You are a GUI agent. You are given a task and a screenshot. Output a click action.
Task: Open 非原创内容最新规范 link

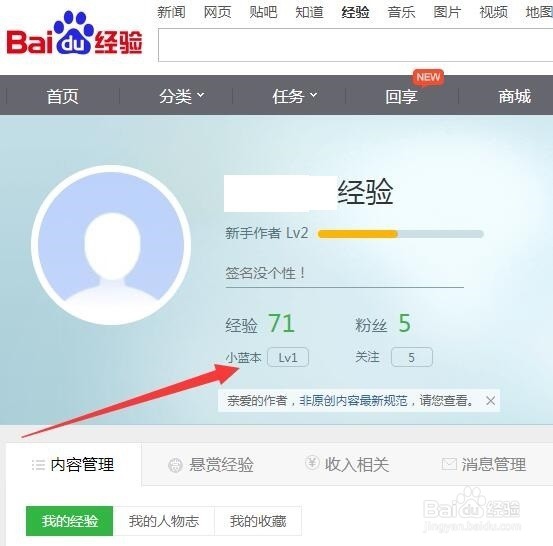tap(353, 401)
